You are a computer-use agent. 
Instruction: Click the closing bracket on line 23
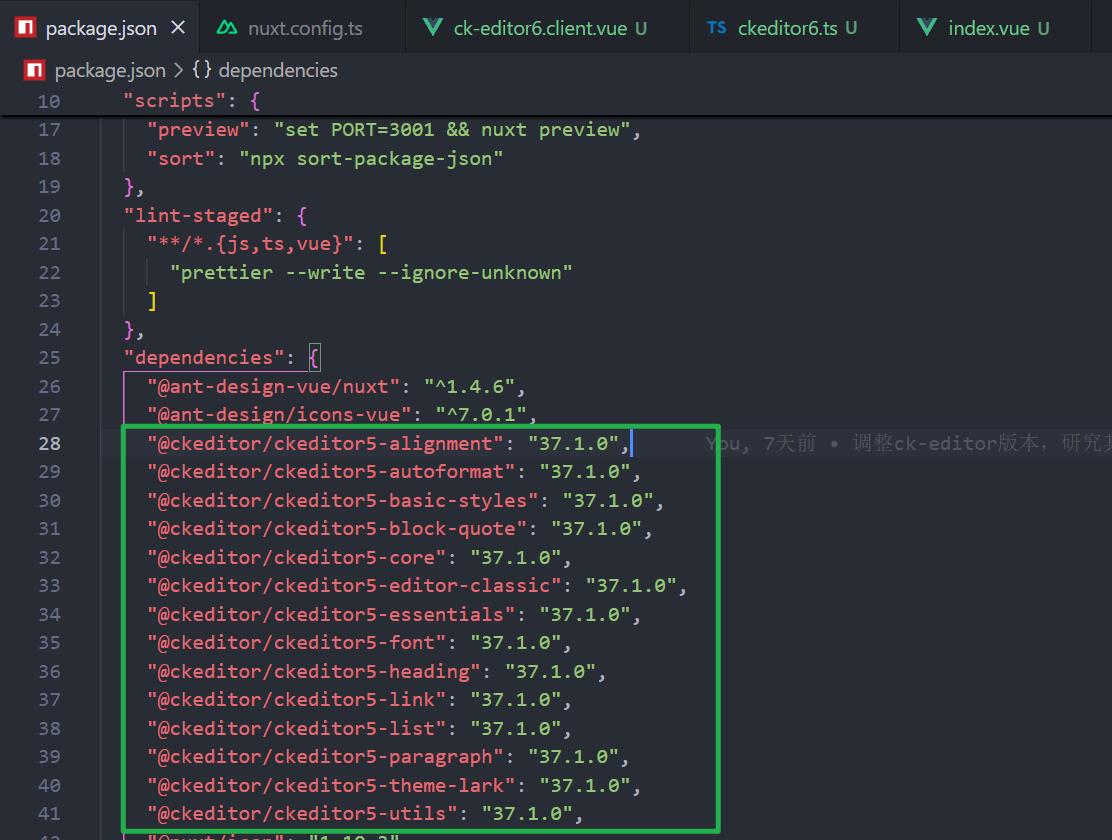tap(152, 301)
